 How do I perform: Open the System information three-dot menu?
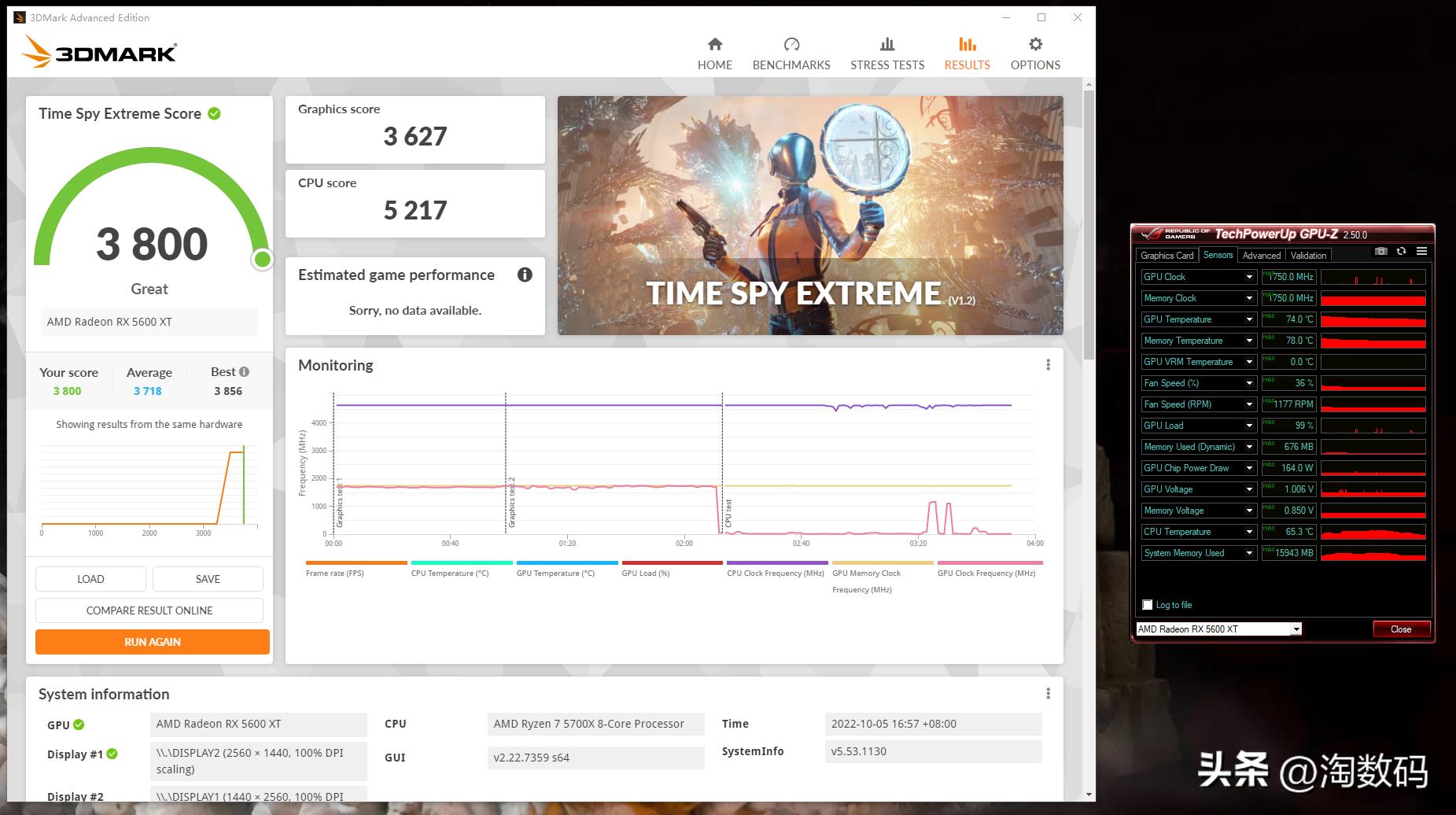click(x=1048, y=694)
